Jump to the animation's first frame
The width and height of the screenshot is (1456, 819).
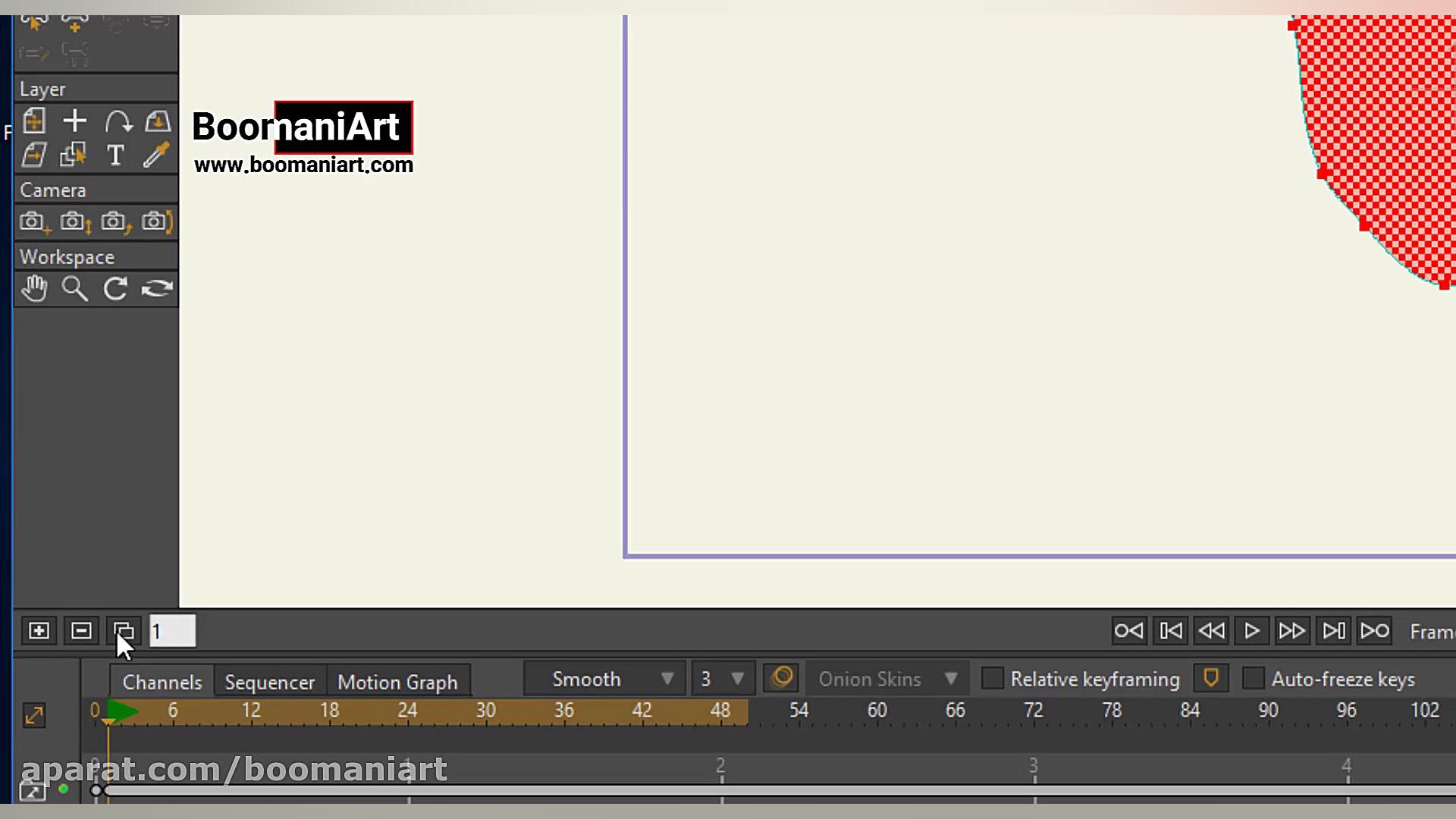click(x=1170, y=631)
